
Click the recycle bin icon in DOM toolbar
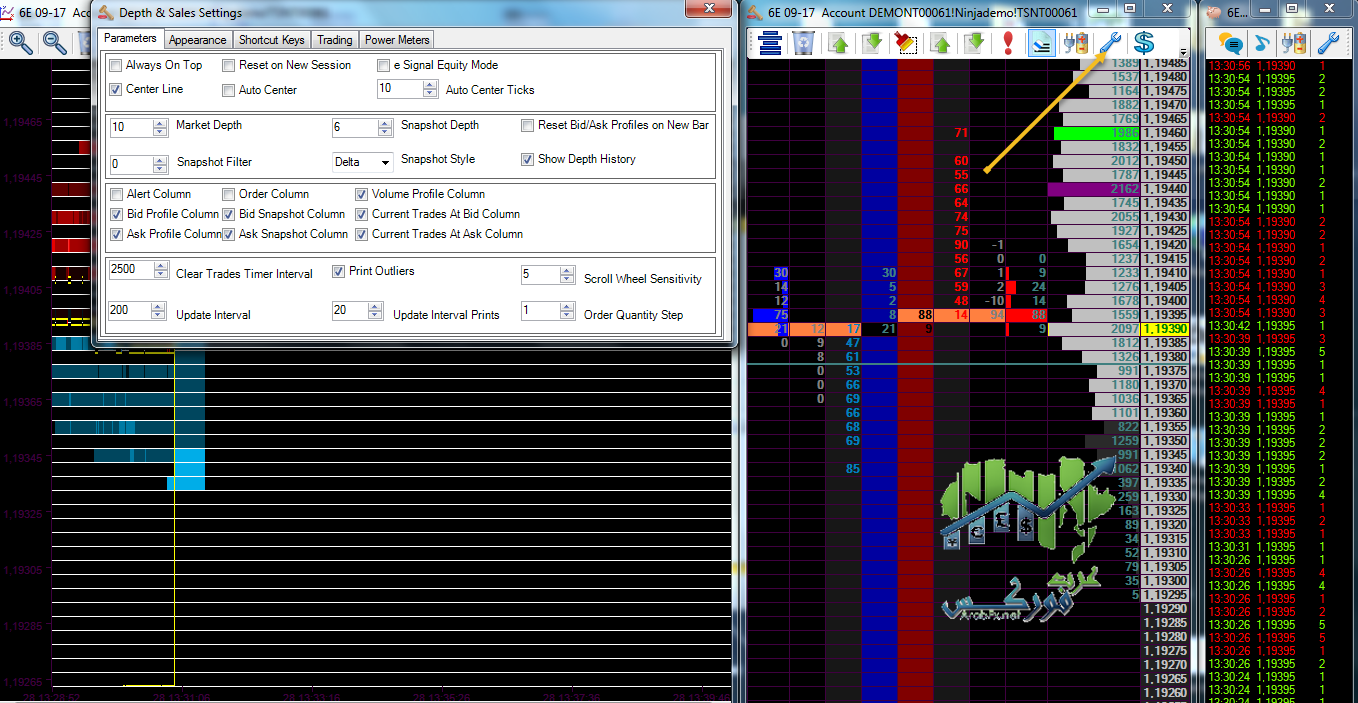(803, 43)
